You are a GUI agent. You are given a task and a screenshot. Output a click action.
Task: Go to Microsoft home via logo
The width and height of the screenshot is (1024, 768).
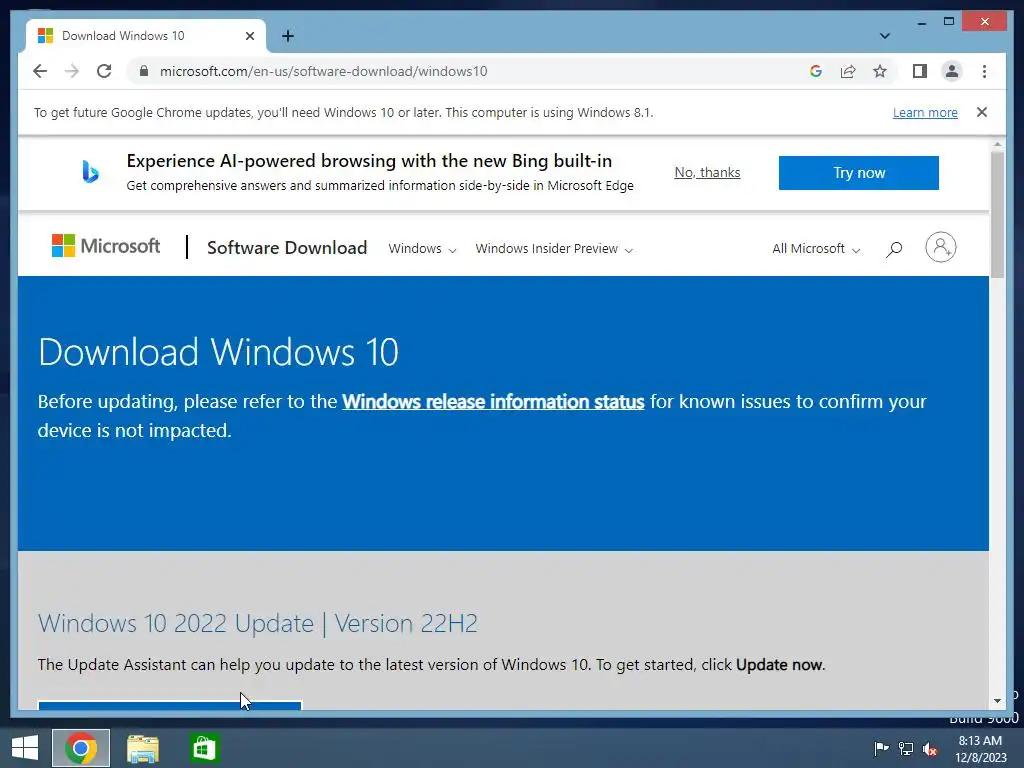(x=106, y=246)
